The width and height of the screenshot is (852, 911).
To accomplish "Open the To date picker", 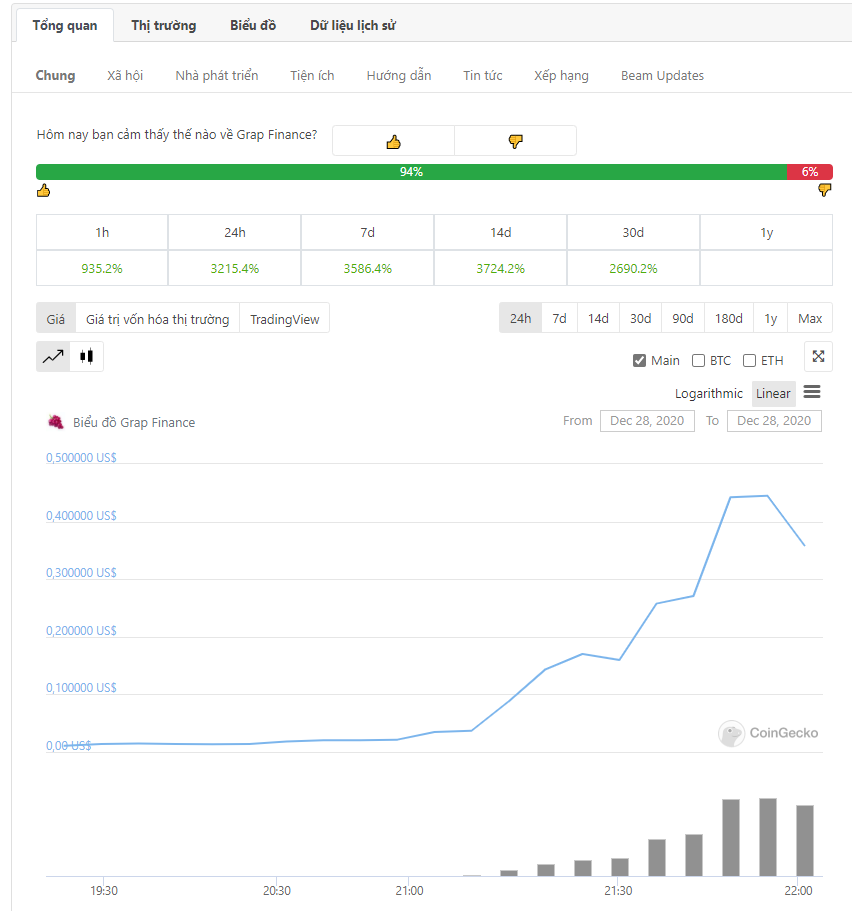I will [x=774, y=421].
